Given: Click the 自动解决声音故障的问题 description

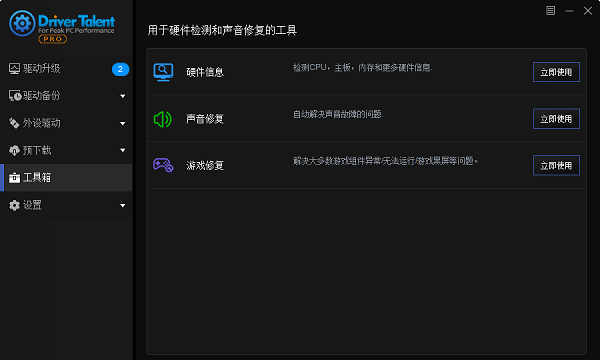Looking at the screenshot, I should [338, 114].
